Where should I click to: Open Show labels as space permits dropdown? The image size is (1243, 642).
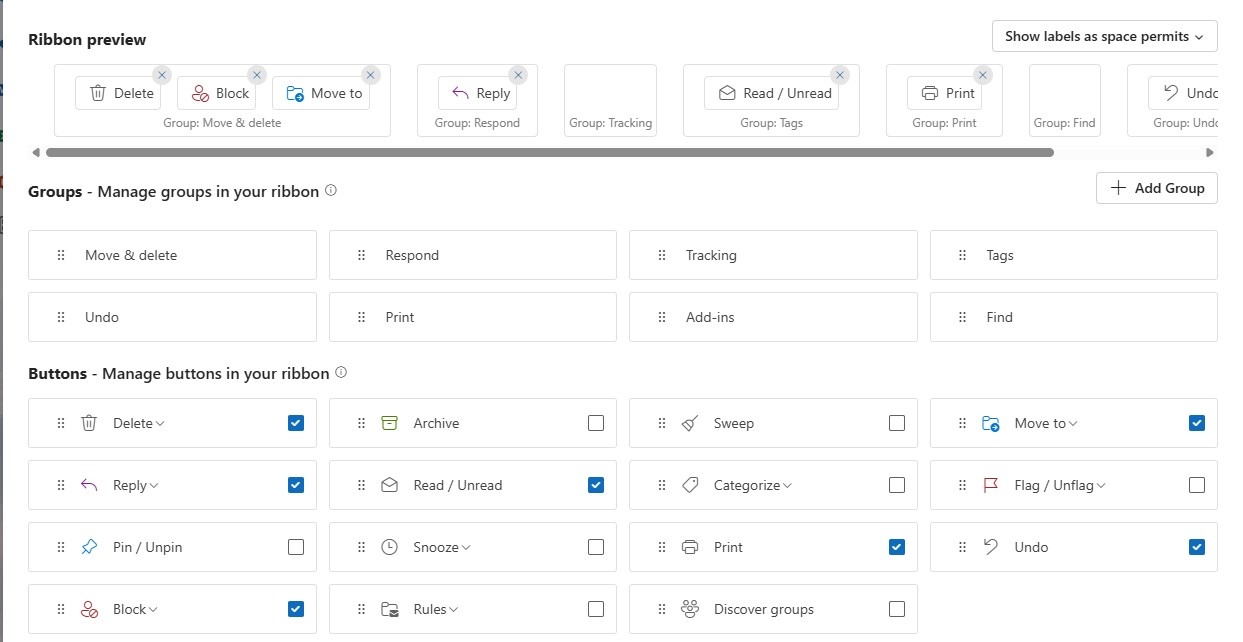(x=1104, y=36)
